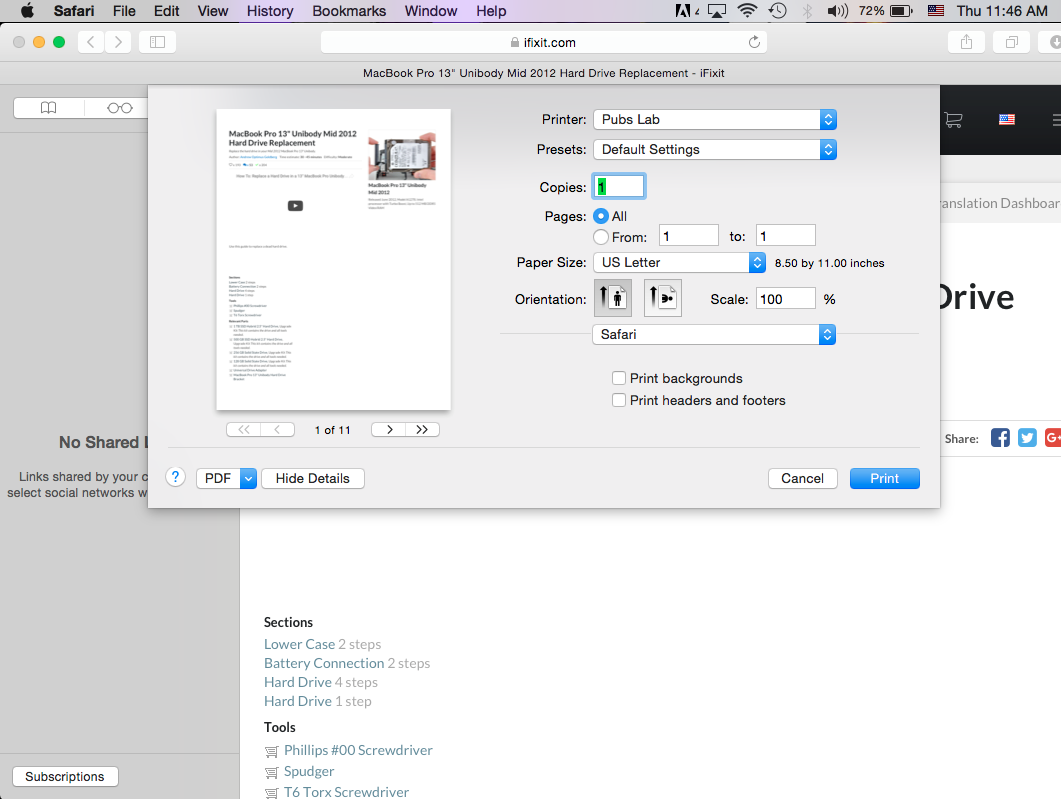
Task: Jump to last preview page
Action: point(422,430)
